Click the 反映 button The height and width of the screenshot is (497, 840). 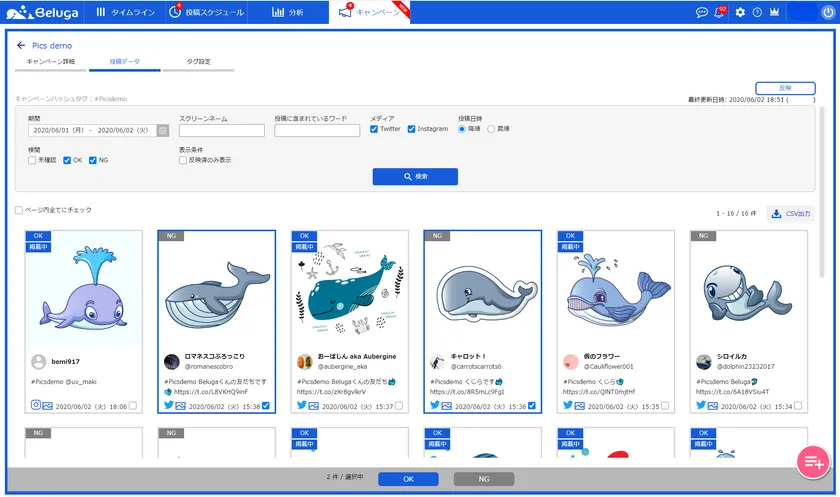pyautogui.click(x=785, y=88)
